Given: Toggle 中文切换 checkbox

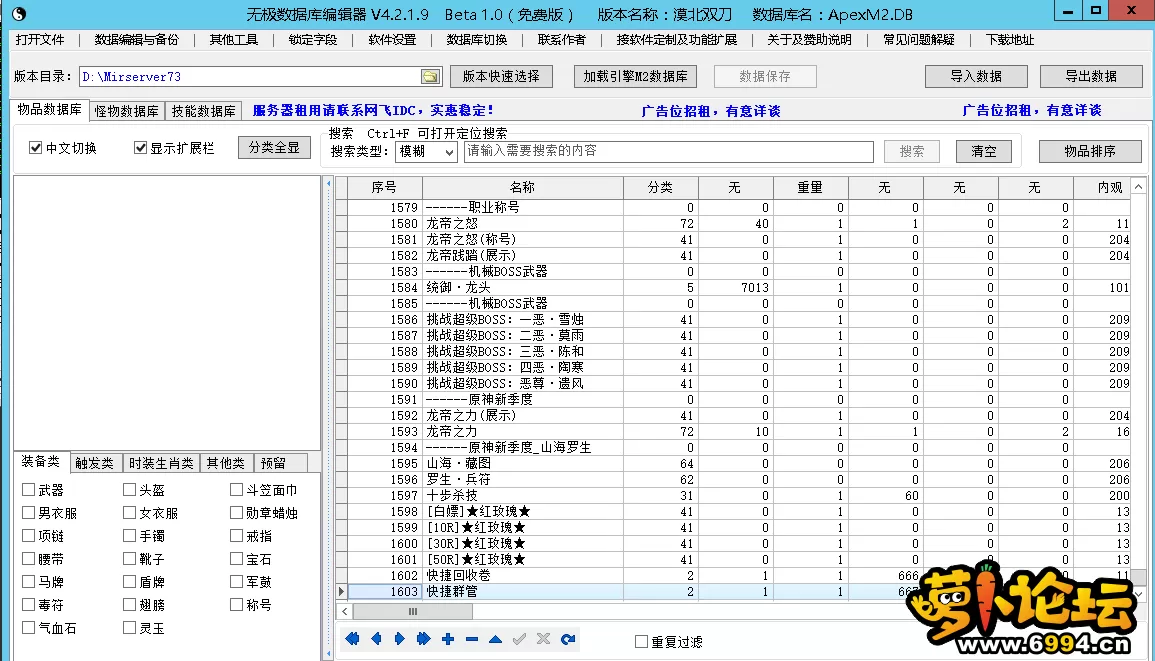Looking at the screenshot, I should 35,148.
